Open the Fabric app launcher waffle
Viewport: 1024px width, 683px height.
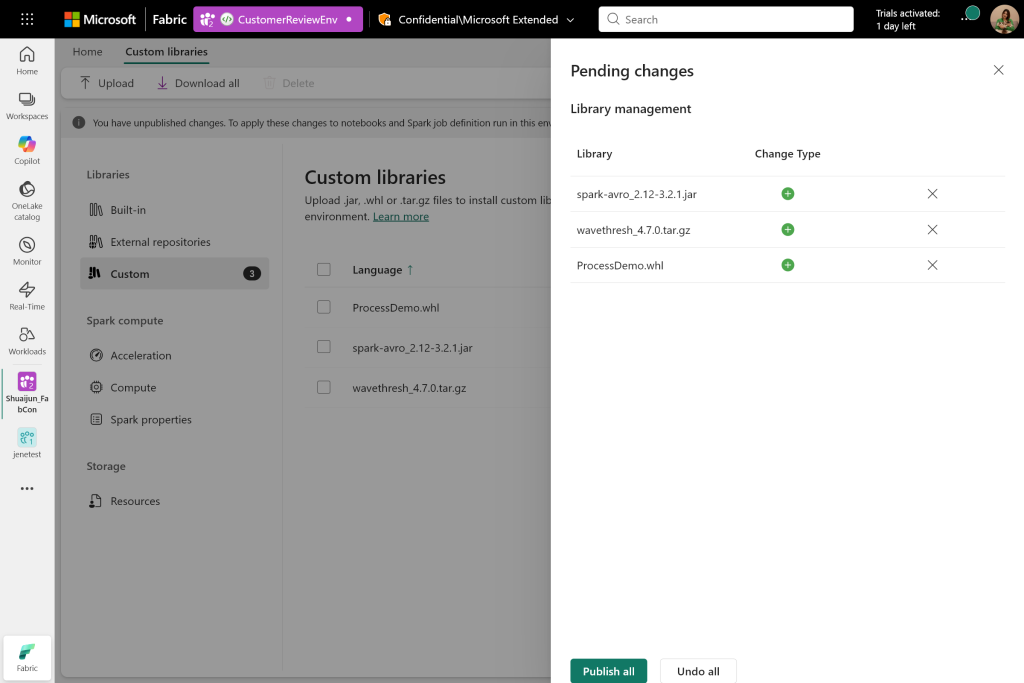(x=26, y=18)
